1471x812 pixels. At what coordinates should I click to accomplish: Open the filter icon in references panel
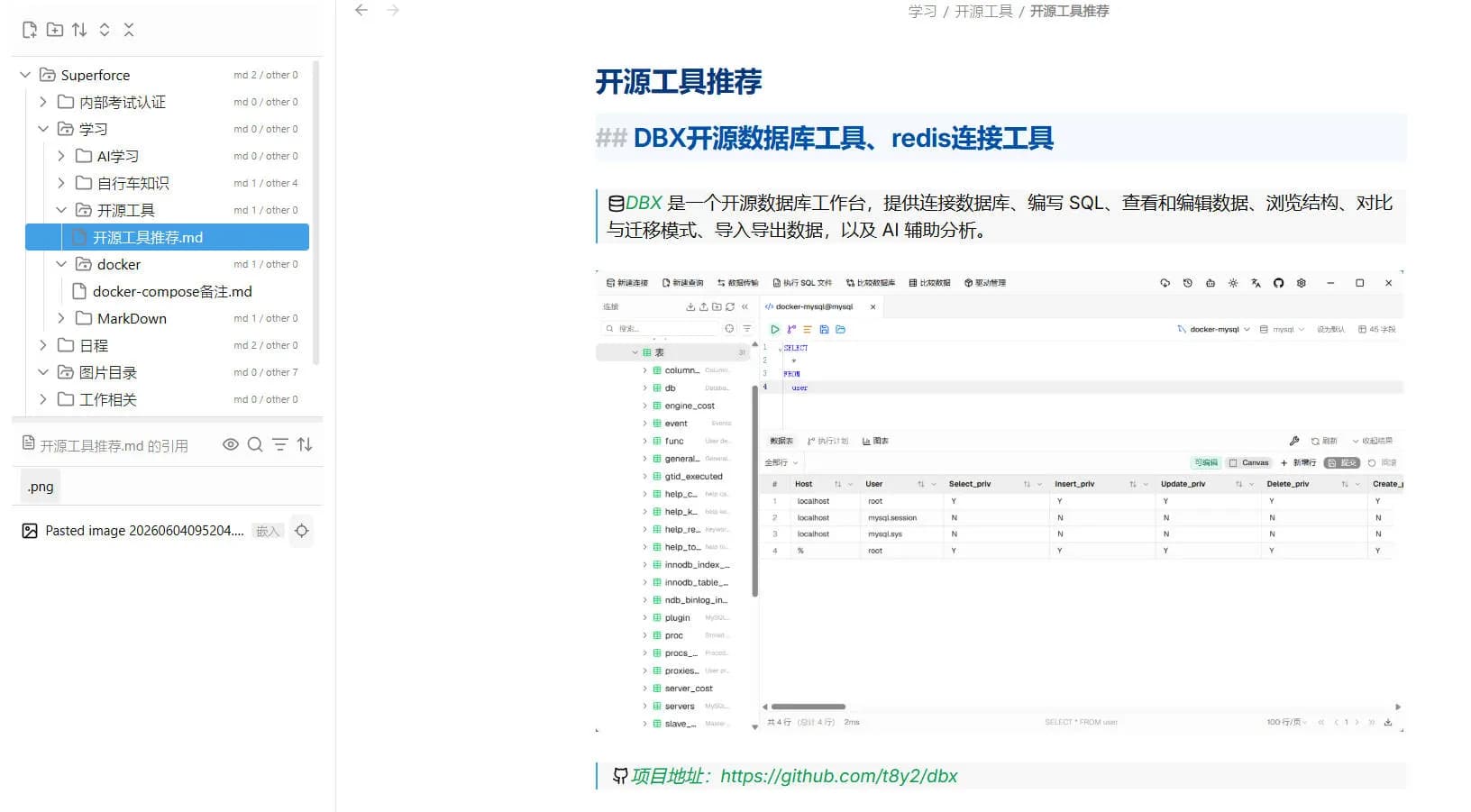[280, 444]
